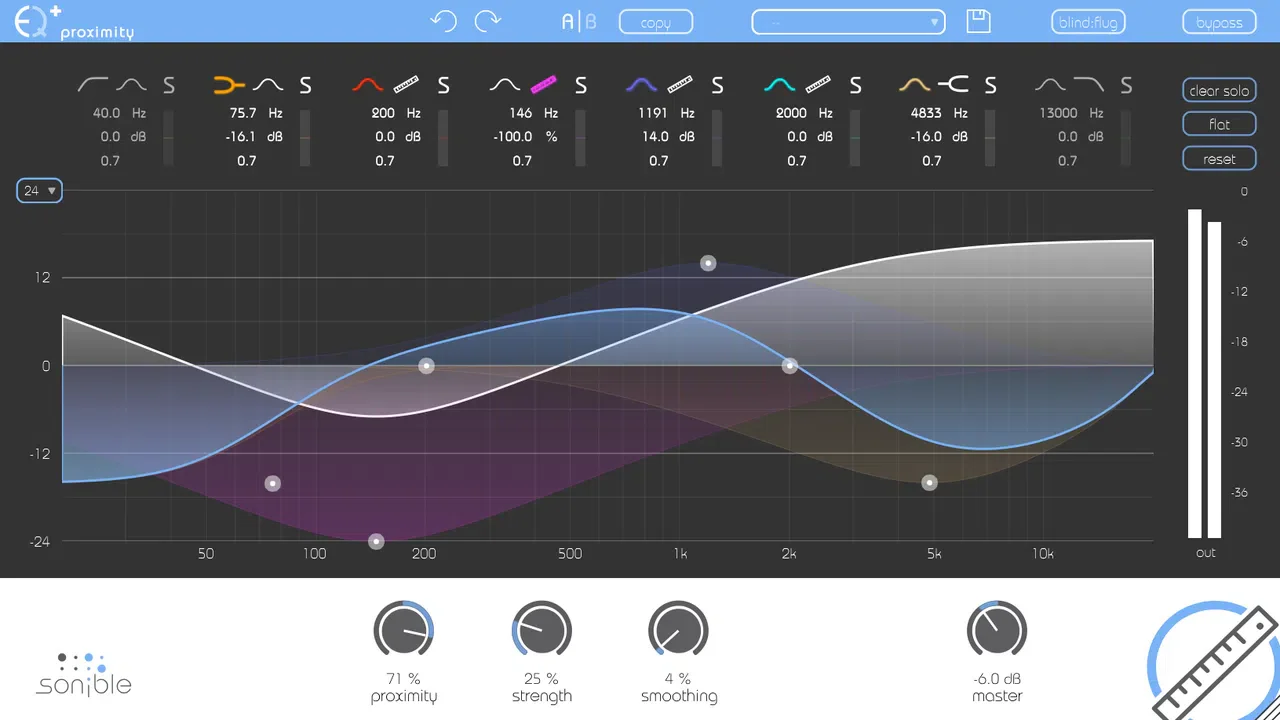Select the low-shelf shape icon on the 75.7 Hz band
This screenshot has height=720, width=1280.
[x=230, y=85]
